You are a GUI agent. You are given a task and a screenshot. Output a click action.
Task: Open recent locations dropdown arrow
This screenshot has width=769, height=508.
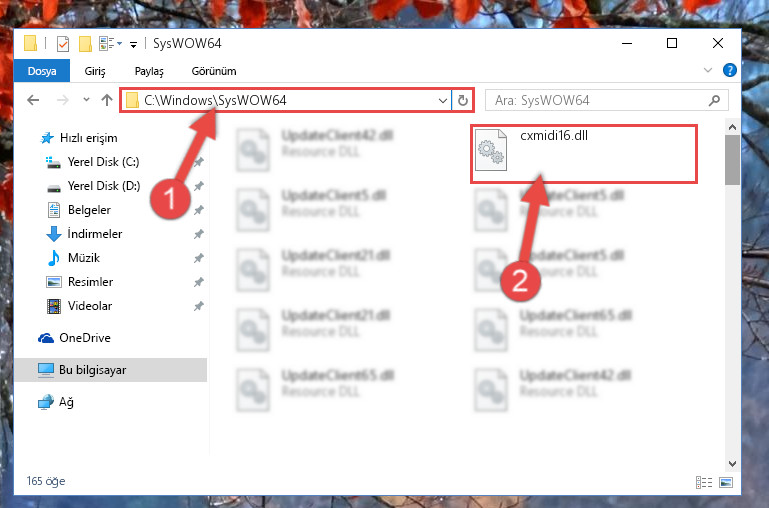point(86,100)
